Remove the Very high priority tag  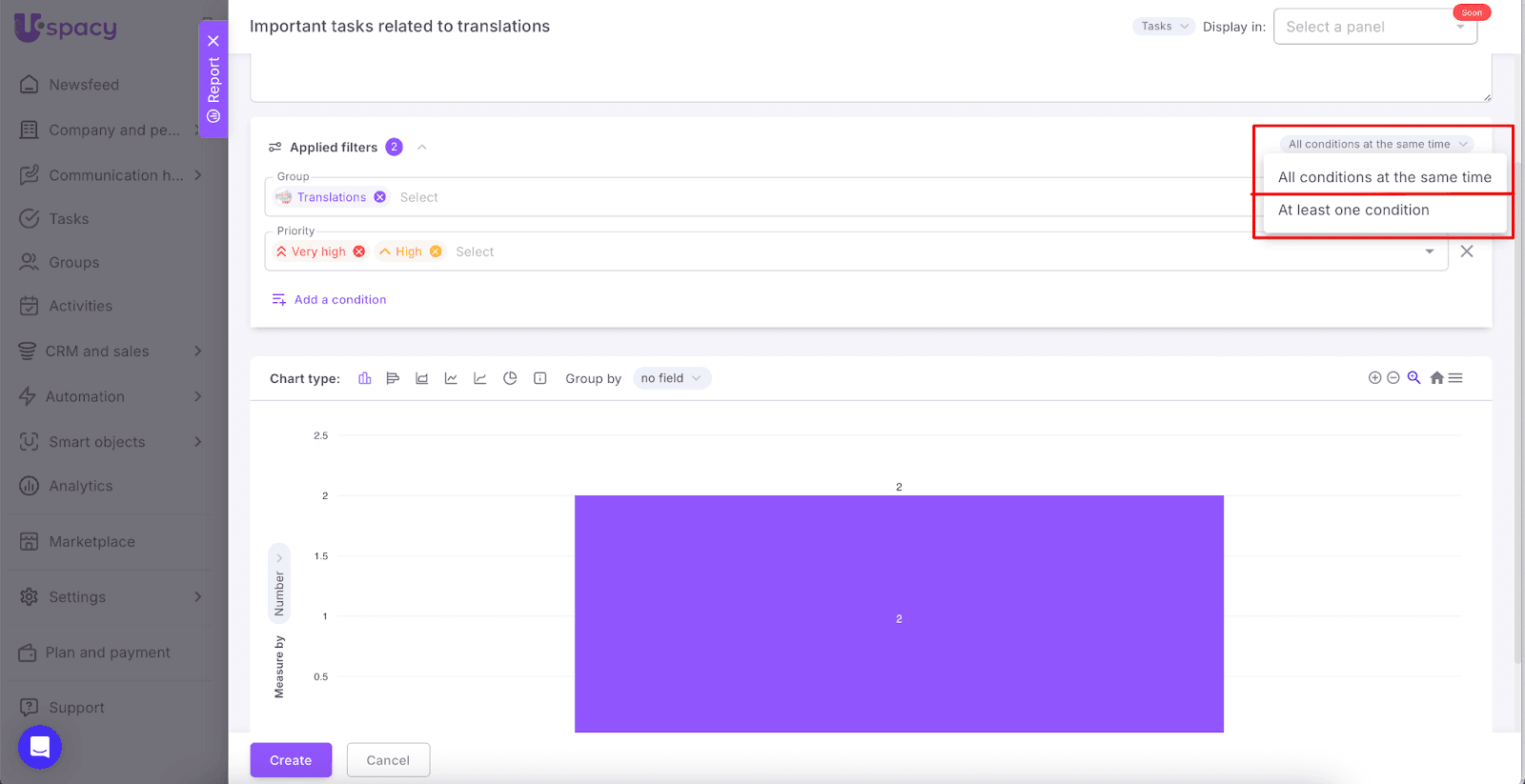pyautogui.click(x=359, y=251)
